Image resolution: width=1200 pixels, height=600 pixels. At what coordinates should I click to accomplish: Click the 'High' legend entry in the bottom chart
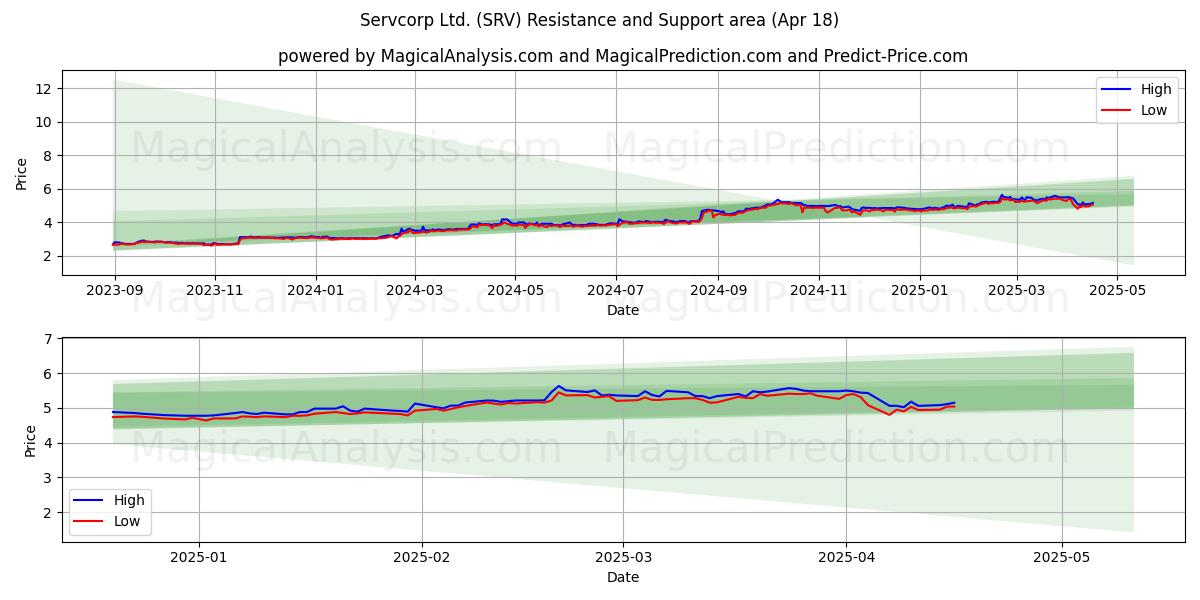(x=129, y=500)
